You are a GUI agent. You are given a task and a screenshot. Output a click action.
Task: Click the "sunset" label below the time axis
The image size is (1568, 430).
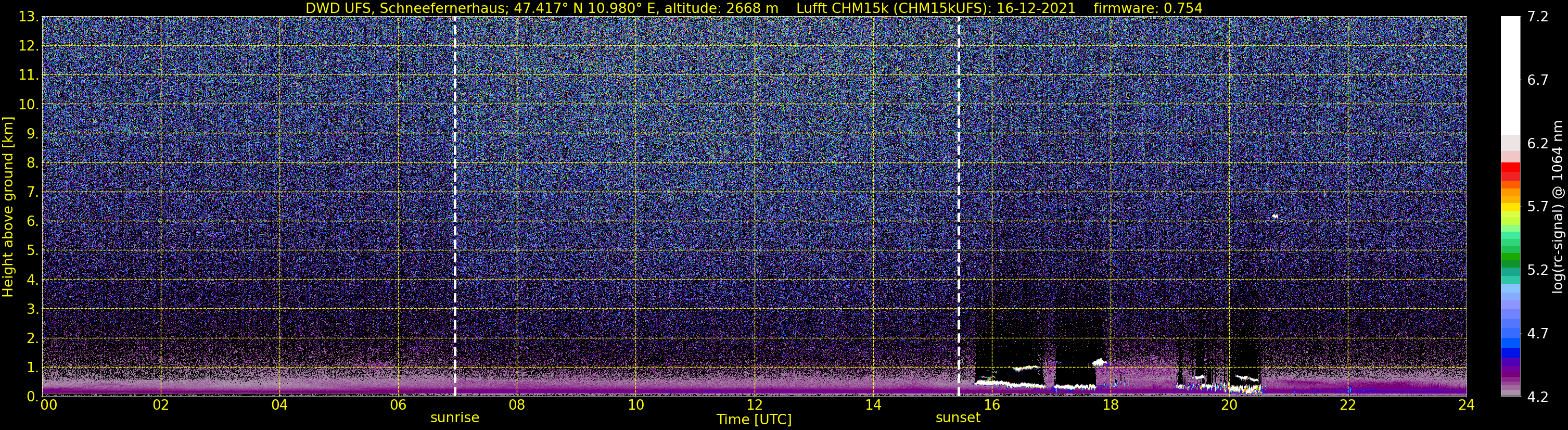pyautogui.click(x=958, y=418)
